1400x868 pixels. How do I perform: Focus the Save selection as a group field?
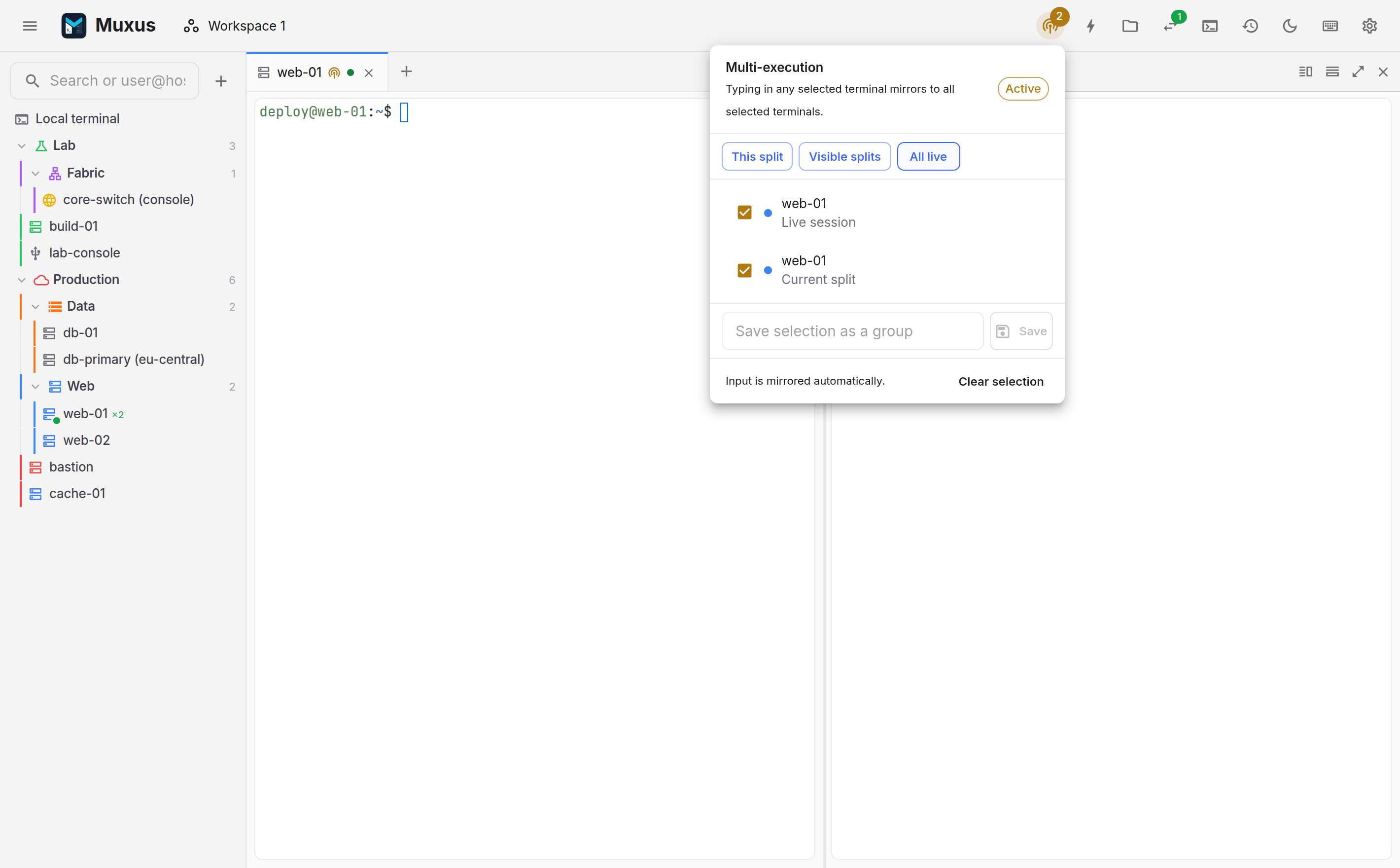[x=852, y=330]
